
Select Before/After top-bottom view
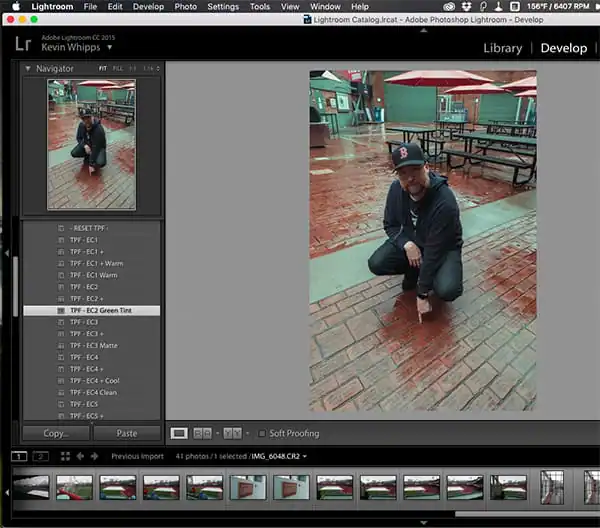click(x=232, y=433)
